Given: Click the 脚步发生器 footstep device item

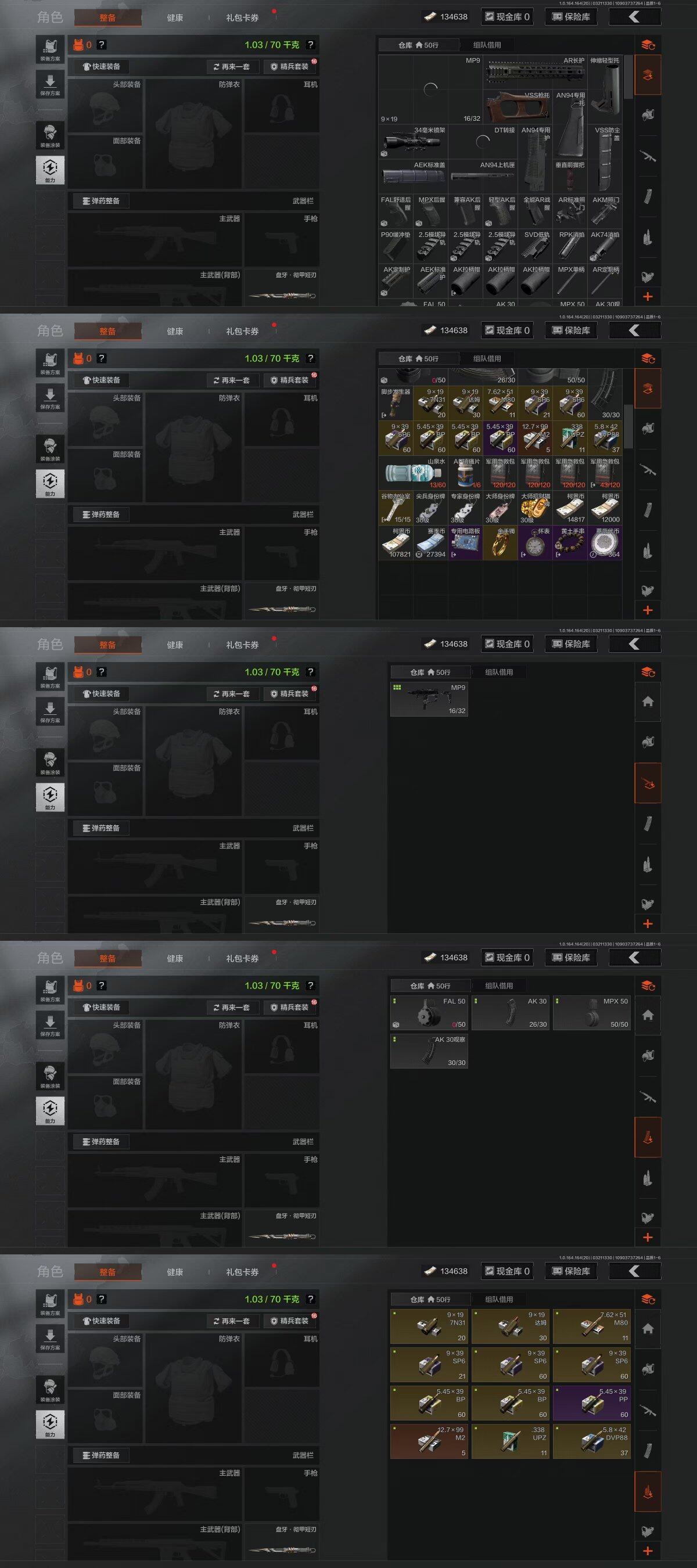Looking at the screenshot, I should tap(395, 403).
